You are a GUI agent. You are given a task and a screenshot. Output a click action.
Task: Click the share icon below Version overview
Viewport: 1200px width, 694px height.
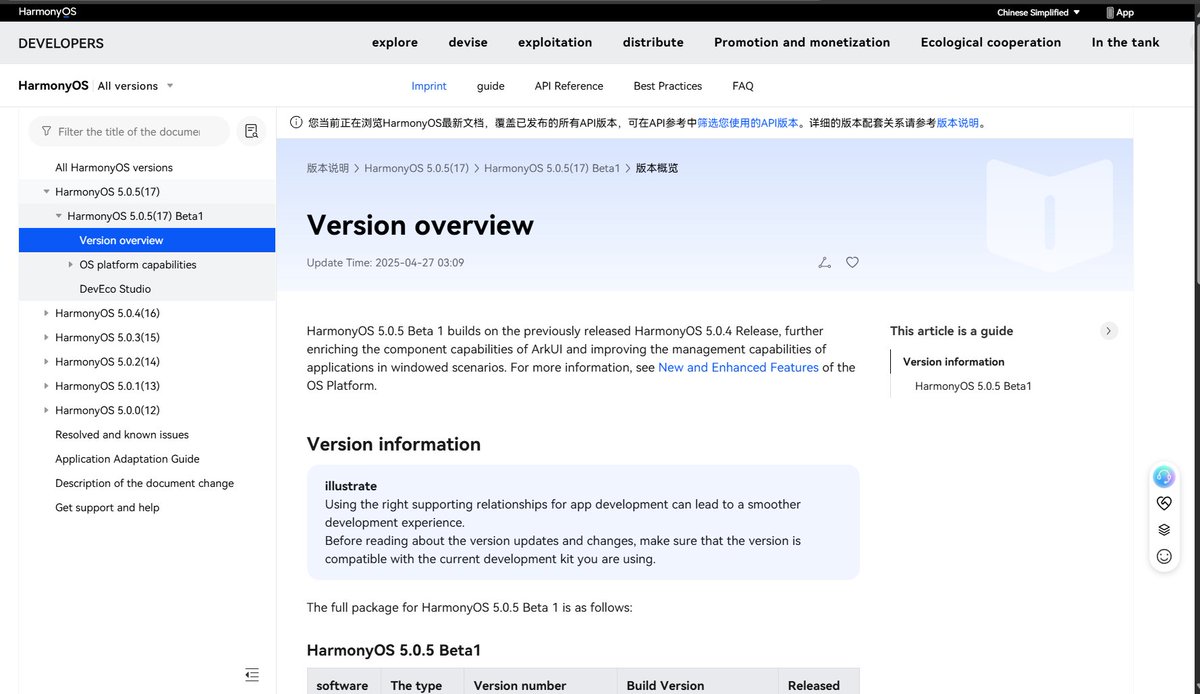coord(824,262)
